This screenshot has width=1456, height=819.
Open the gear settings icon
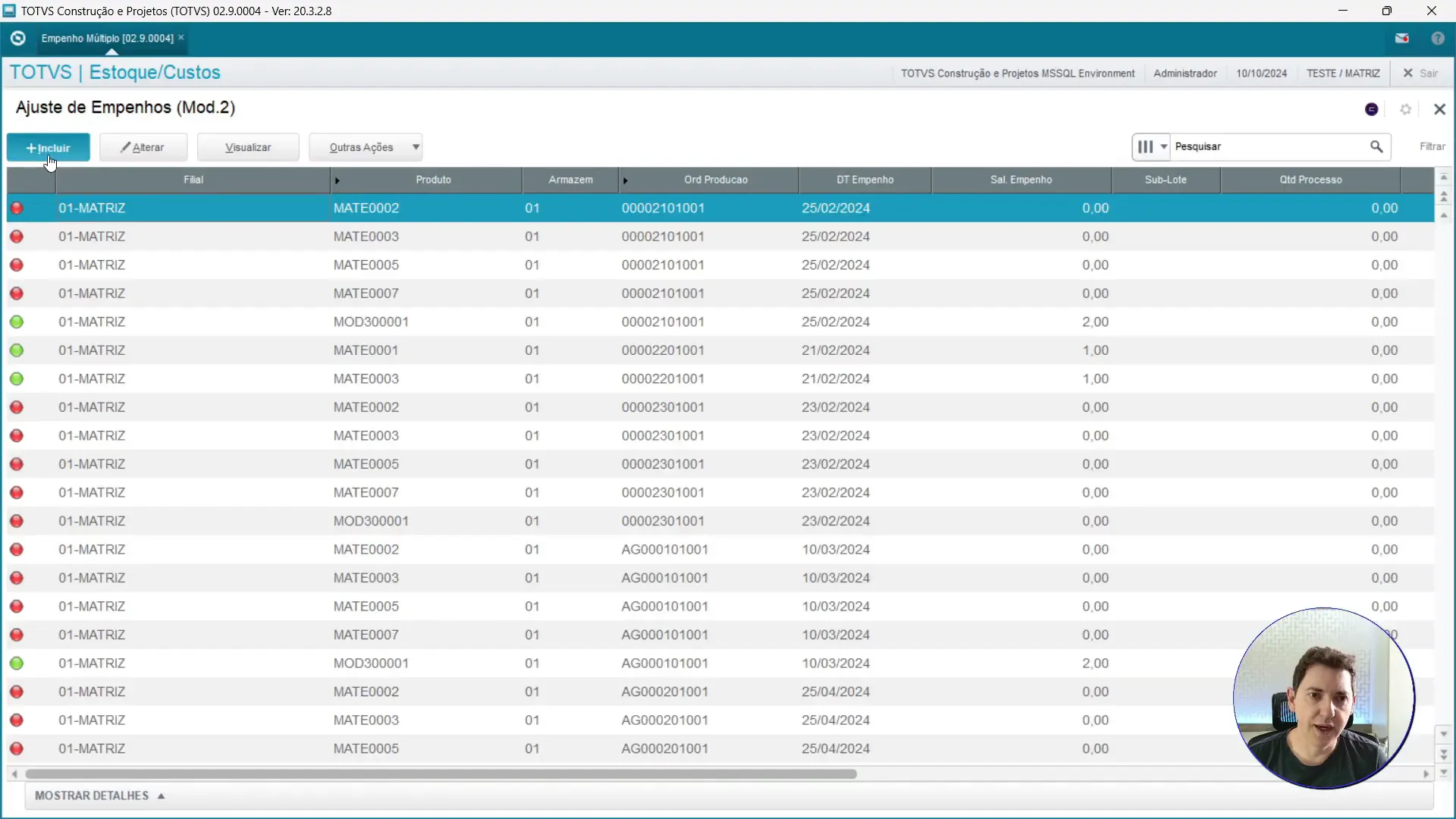click(x=1406, y=109)
